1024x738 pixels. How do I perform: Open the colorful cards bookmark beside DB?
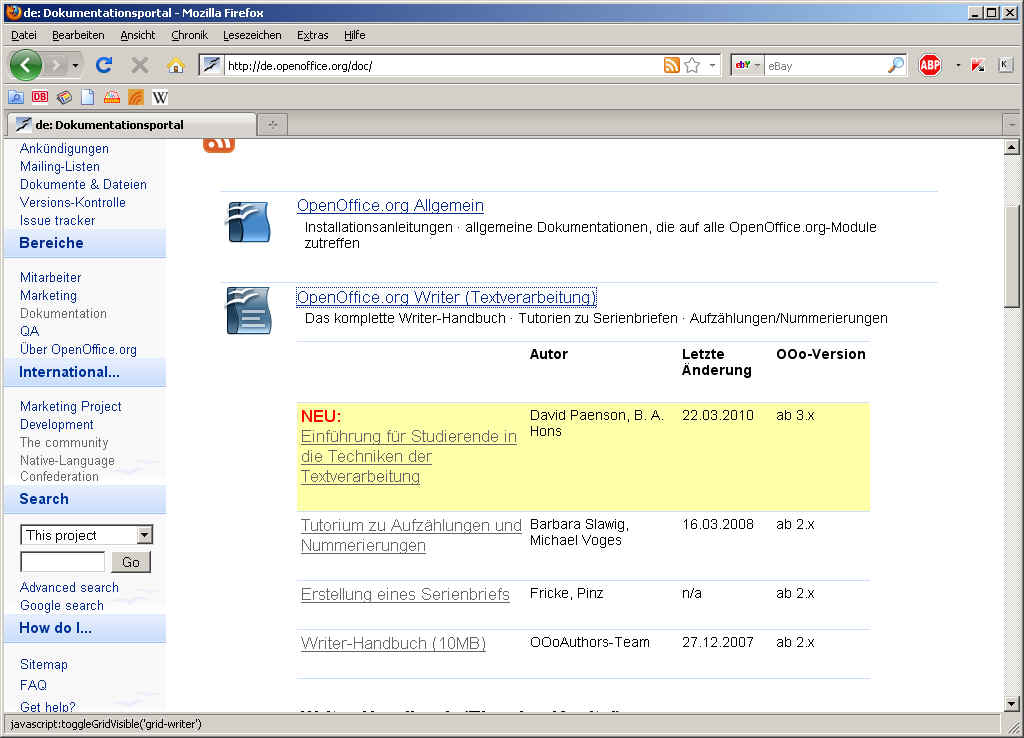(64, 97)
